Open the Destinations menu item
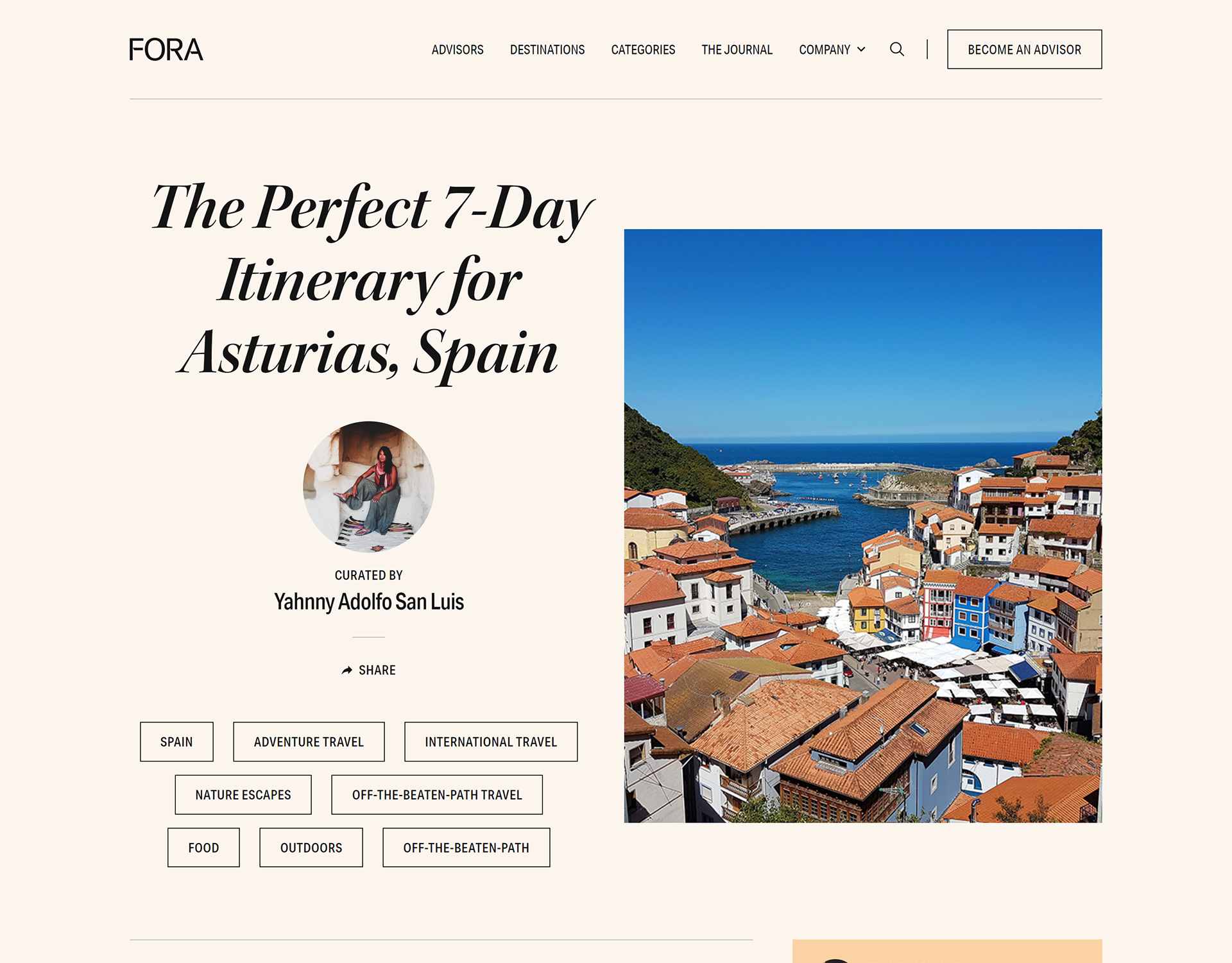The width and height of the screenshot is (1232, 963). click(547, 49)
